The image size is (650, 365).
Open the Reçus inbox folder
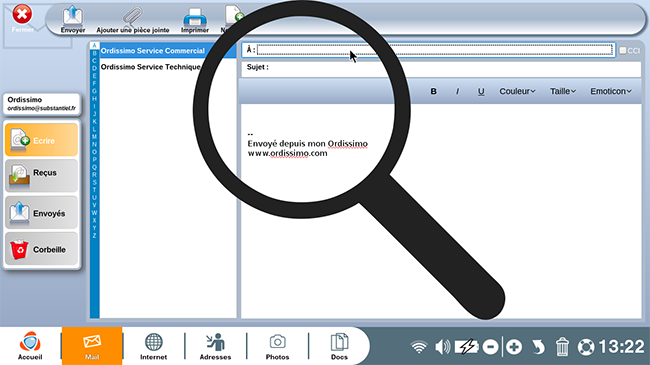pyautogui.click(x=41, y=175)
